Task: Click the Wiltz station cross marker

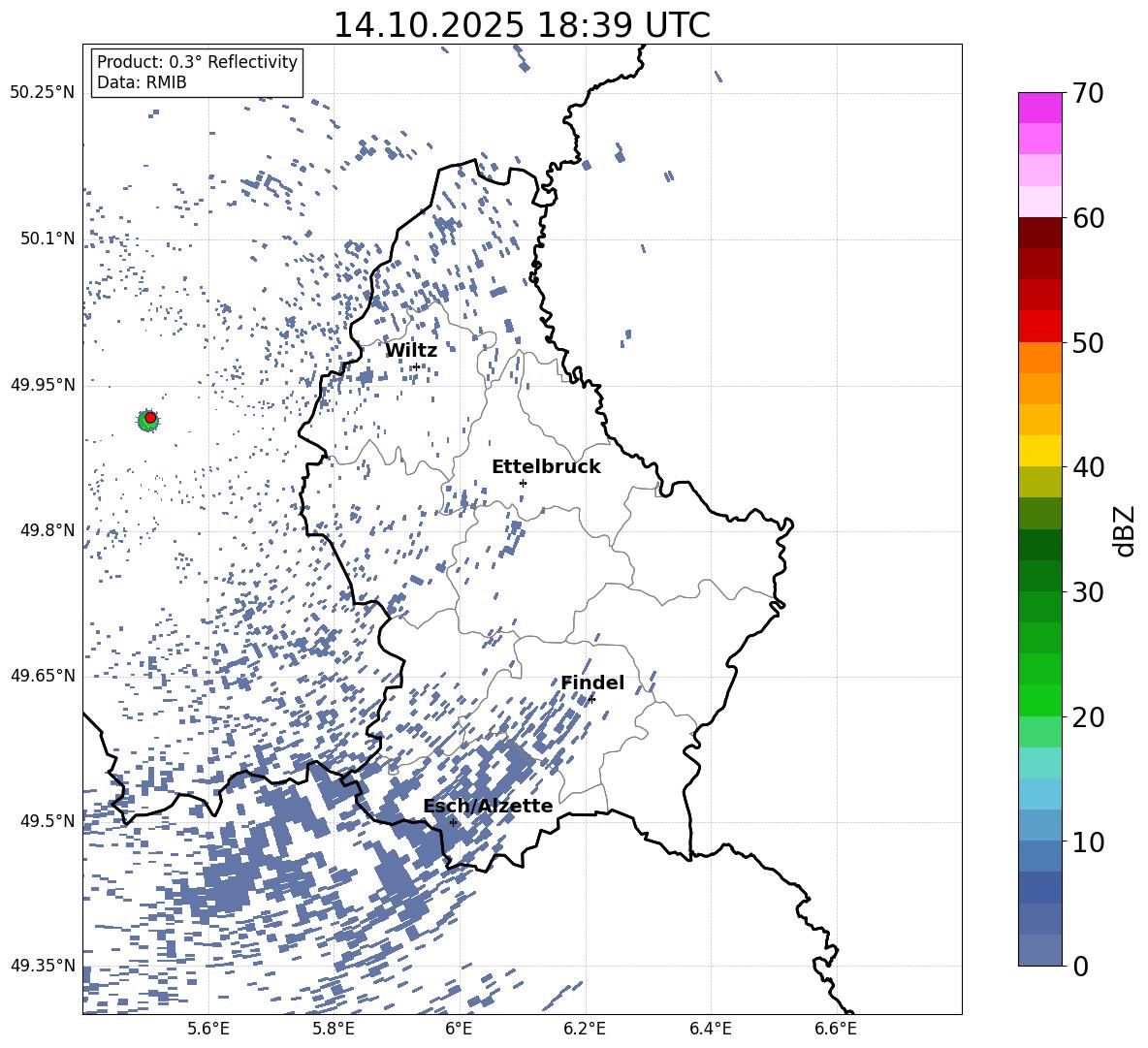Action: point(417,366)
